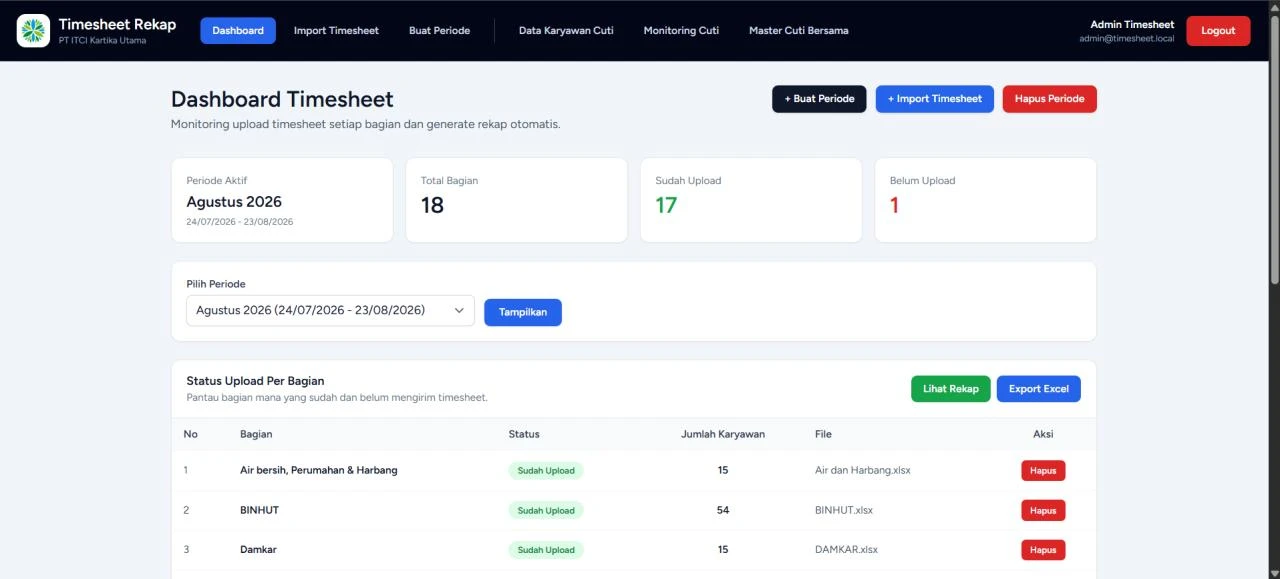Click the Belum Upload count 1
1280x579 pixels.
[x=894, y=205]
